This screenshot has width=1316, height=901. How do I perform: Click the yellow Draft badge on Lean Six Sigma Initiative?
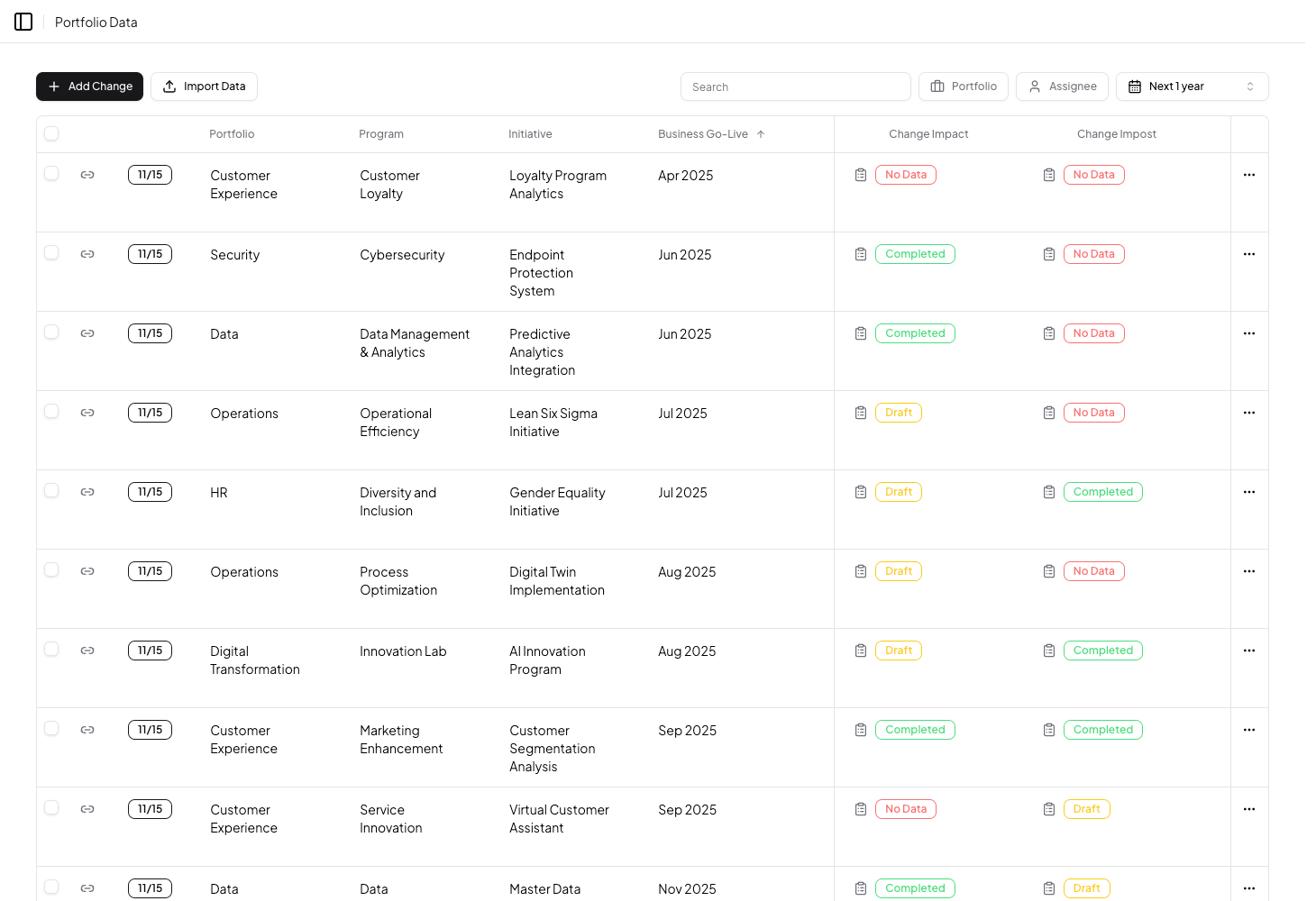[898, 412]
